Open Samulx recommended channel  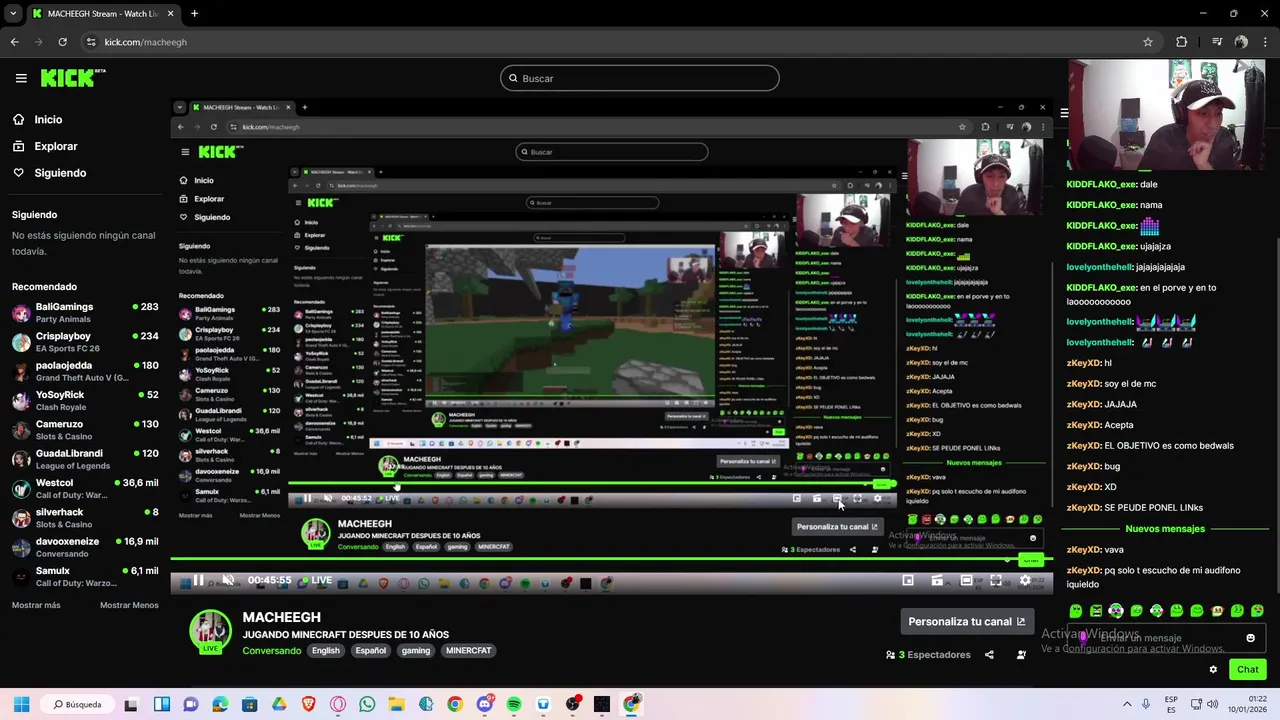click(x=85, y=576)
